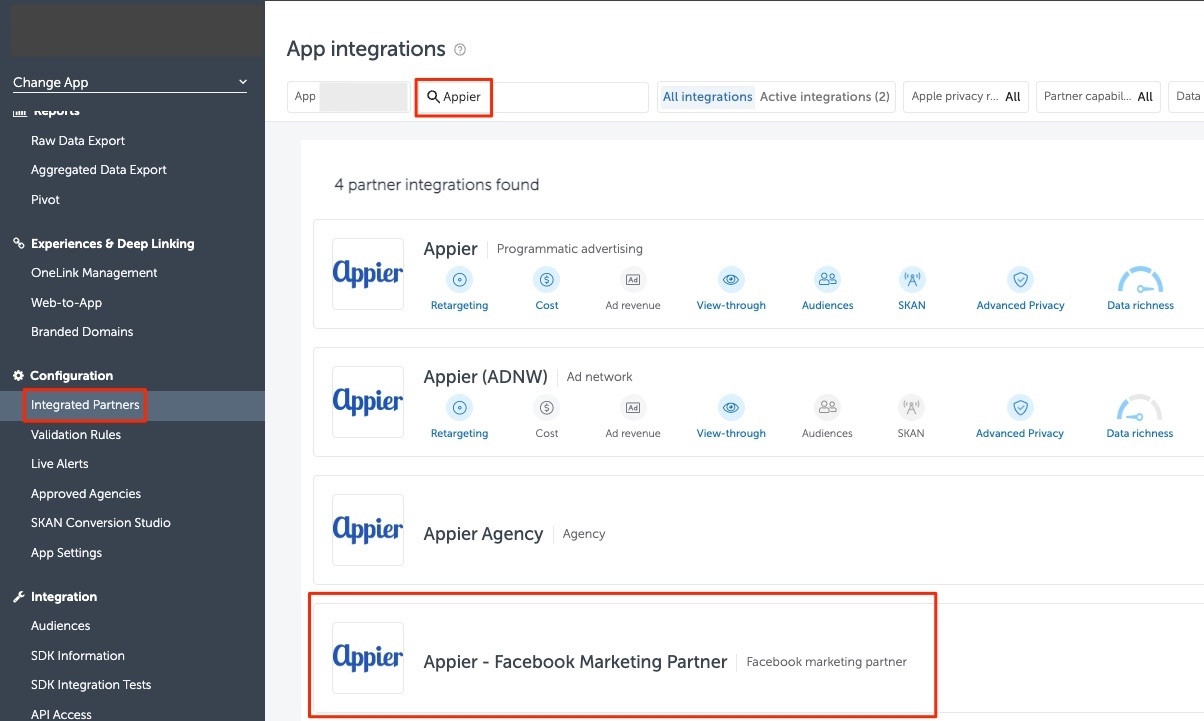Click SKAN antenna icon in Appier row
This screenshot has height=721, width=1204.
click(x=911, y=280)
